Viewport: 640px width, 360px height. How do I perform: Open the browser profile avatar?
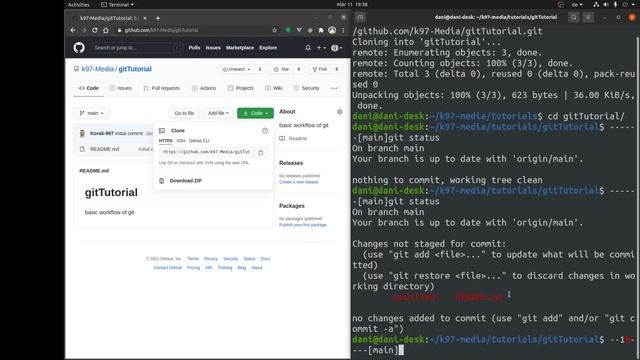point(332,30)
